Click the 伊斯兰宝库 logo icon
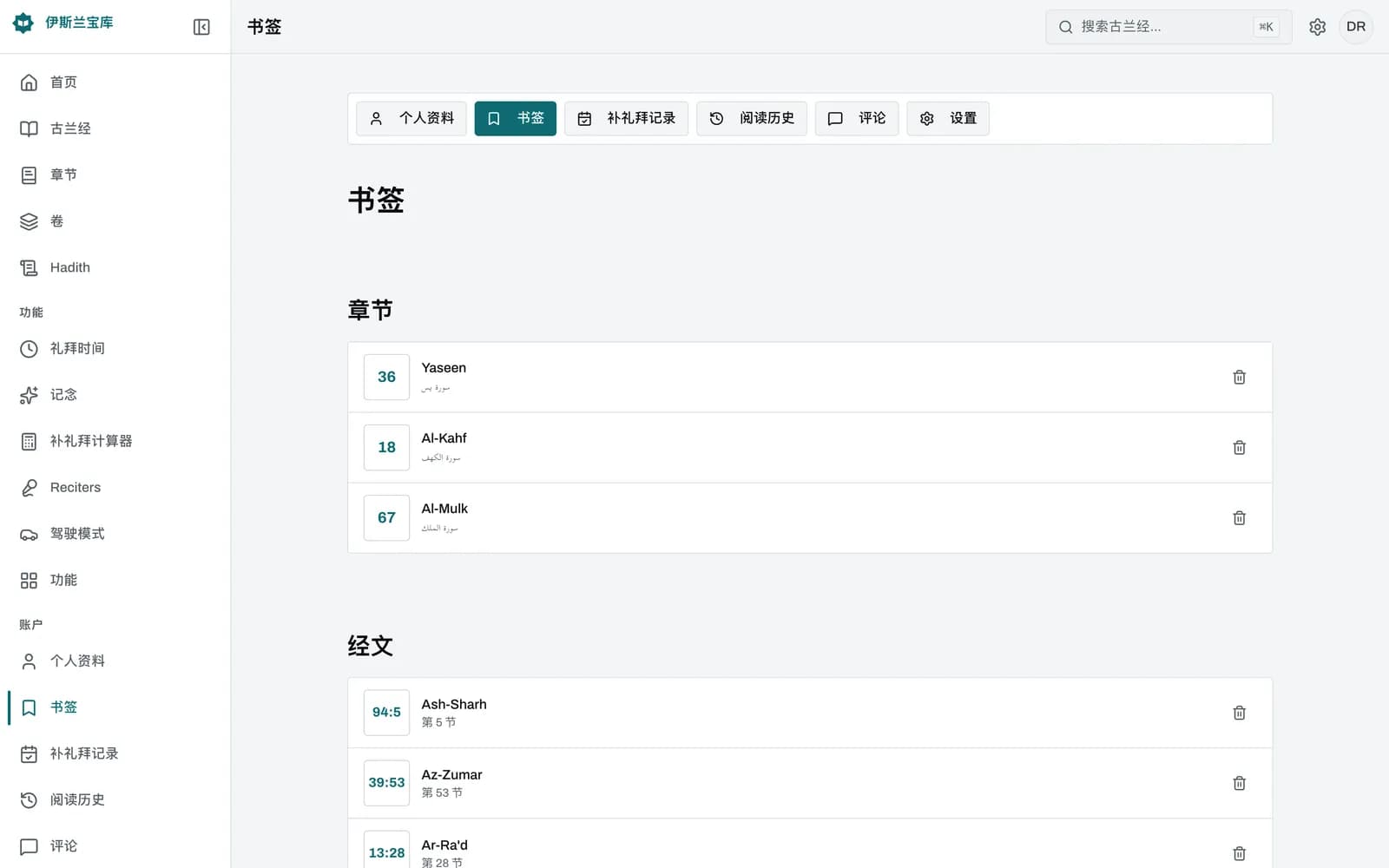 click(23, 23)
